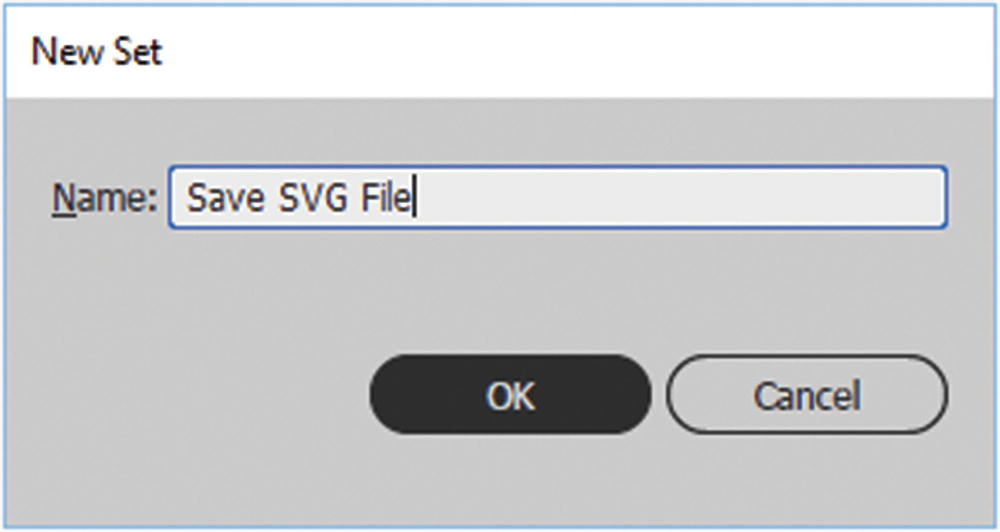Focus the Name input field
The width and height of the screenshot is (1000, 532).
[x=557, y=198]
